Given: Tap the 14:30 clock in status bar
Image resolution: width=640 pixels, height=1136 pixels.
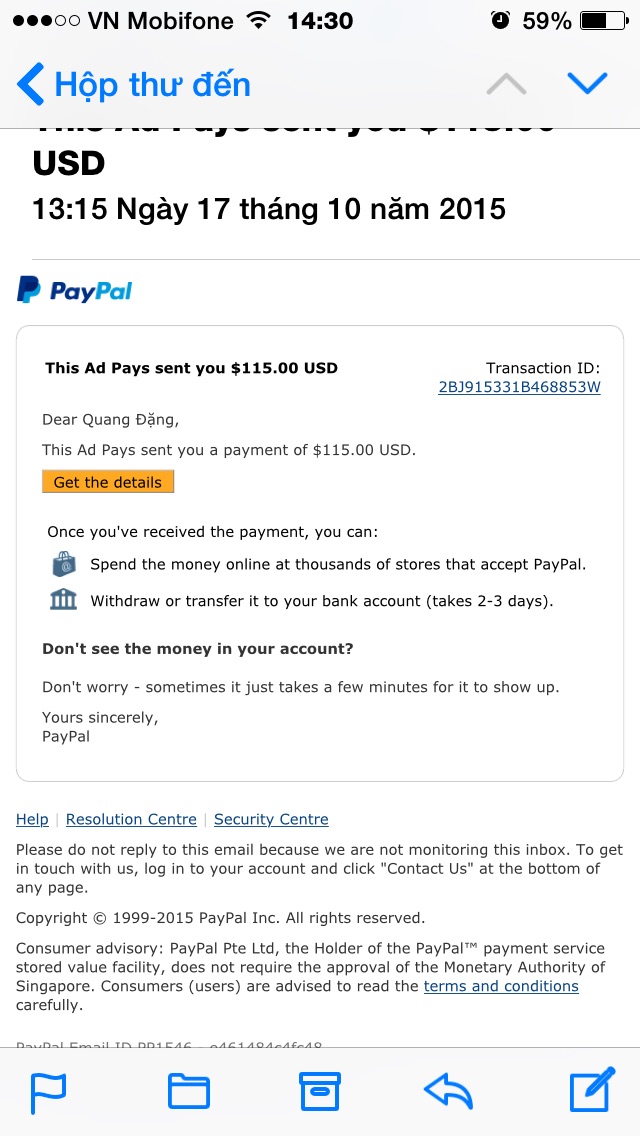Looking at the screenshot, I should tap(320, 21).
